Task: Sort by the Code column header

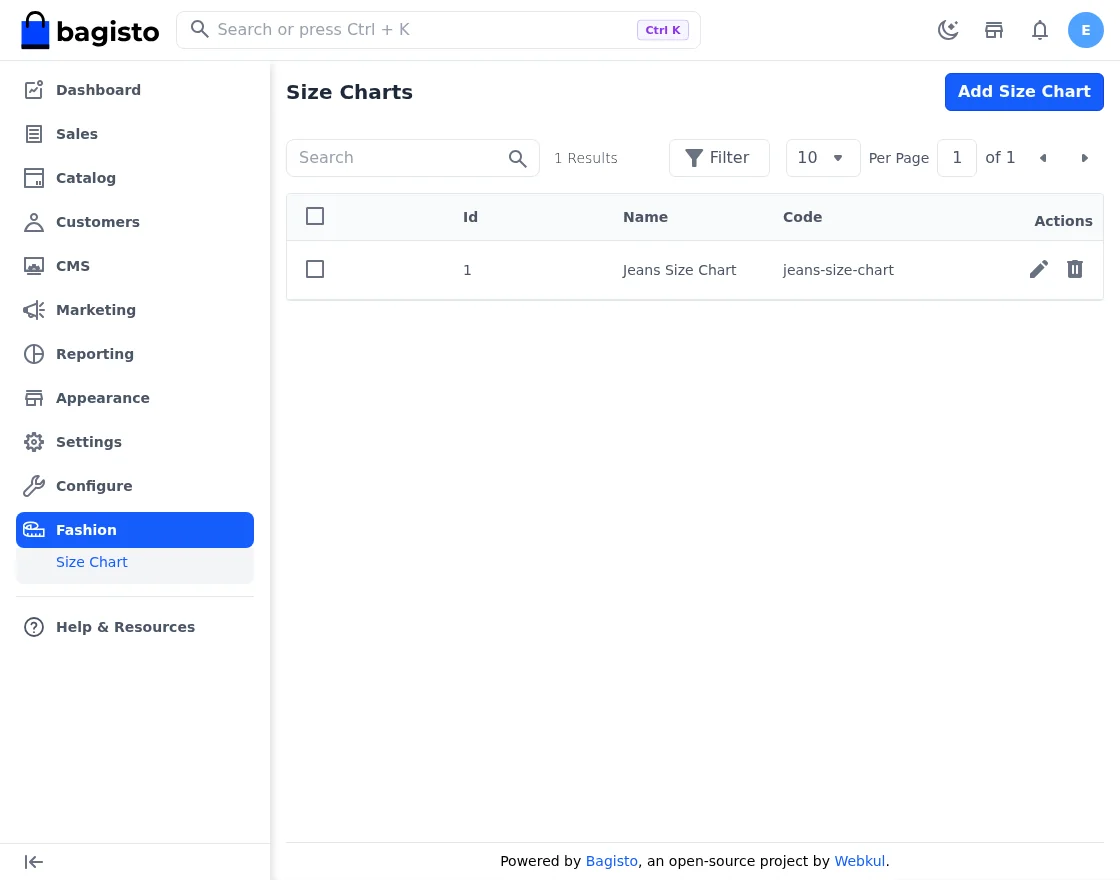Action: (x=802, y=217)
